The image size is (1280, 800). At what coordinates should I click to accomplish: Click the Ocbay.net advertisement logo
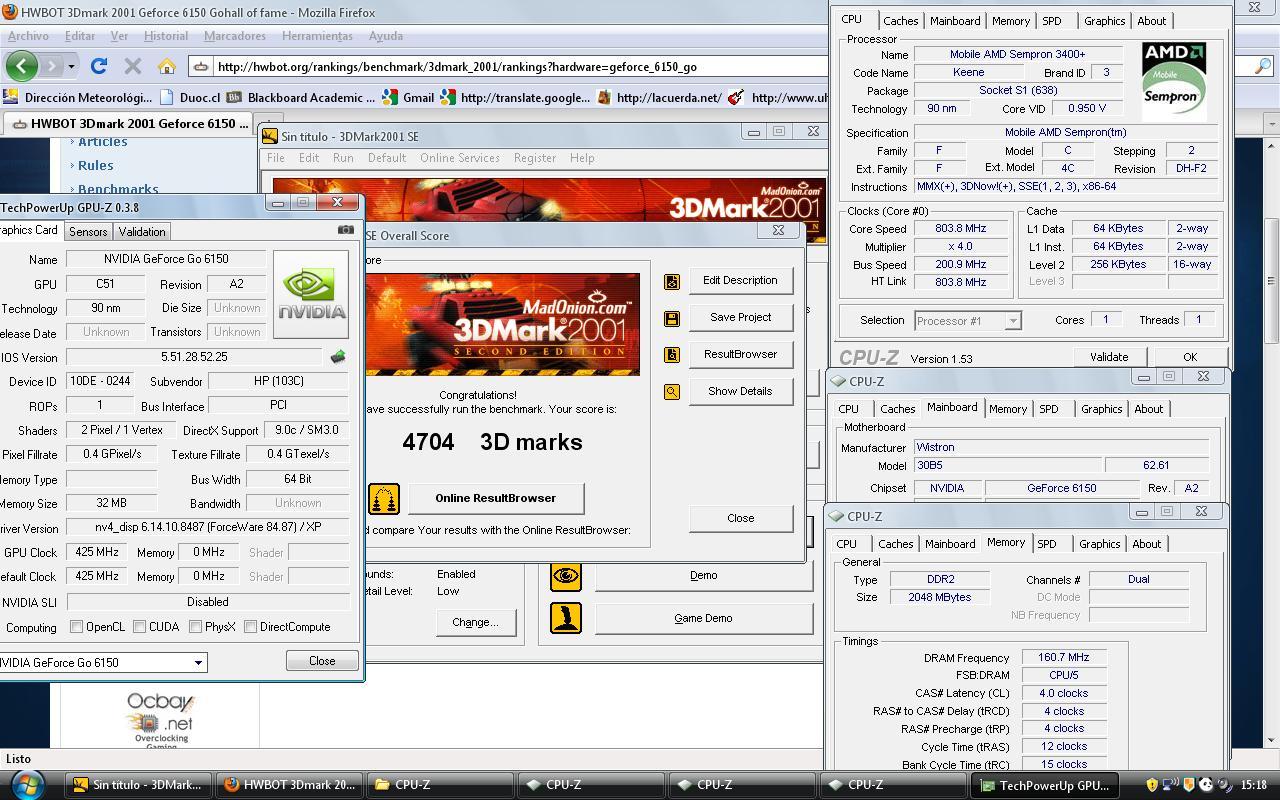(160, 720)
